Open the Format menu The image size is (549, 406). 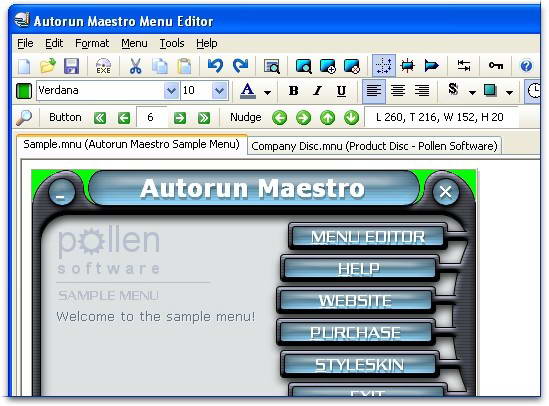[x=92, y=43]
